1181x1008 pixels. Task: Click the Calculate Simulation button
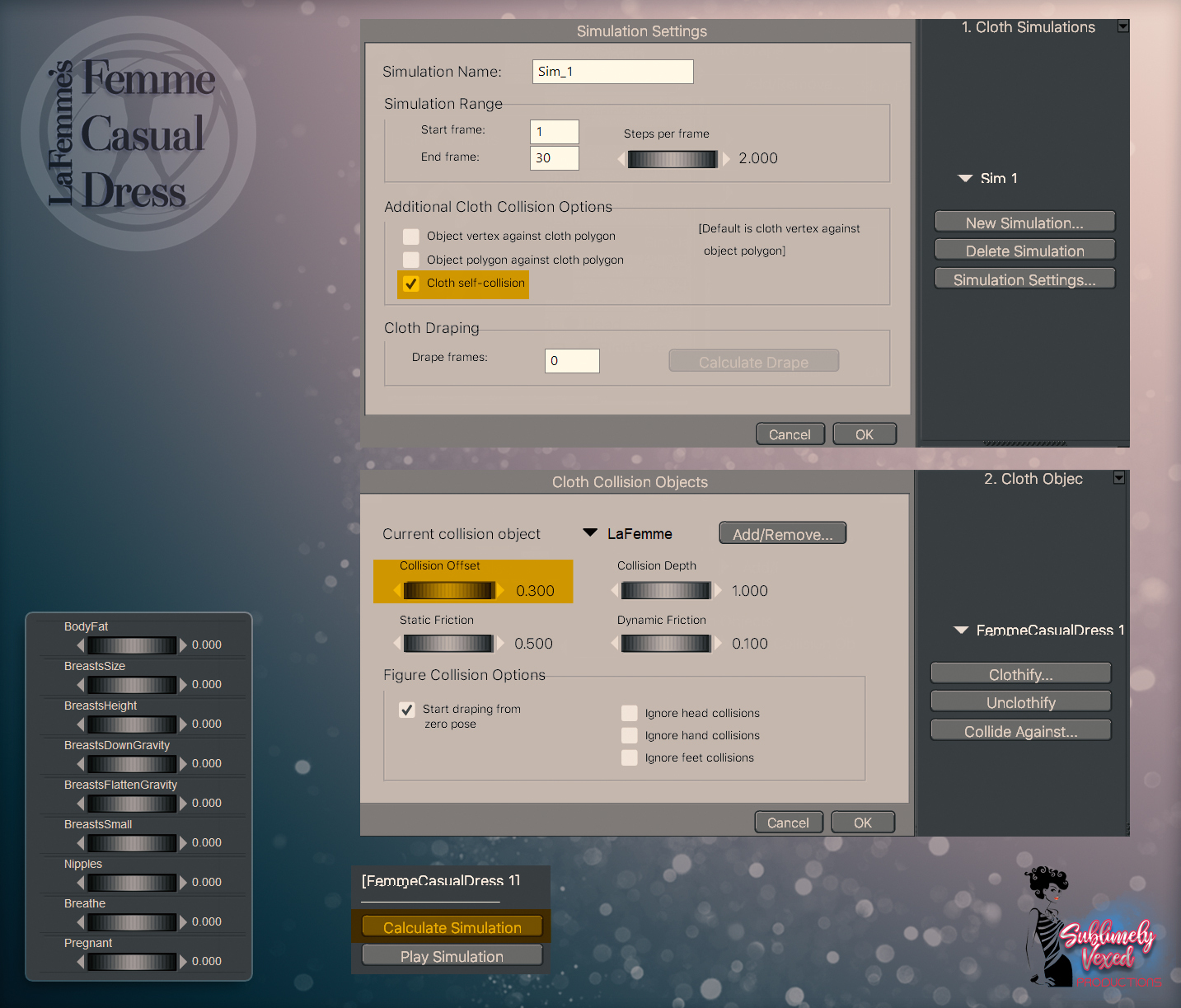coord(452,927)
